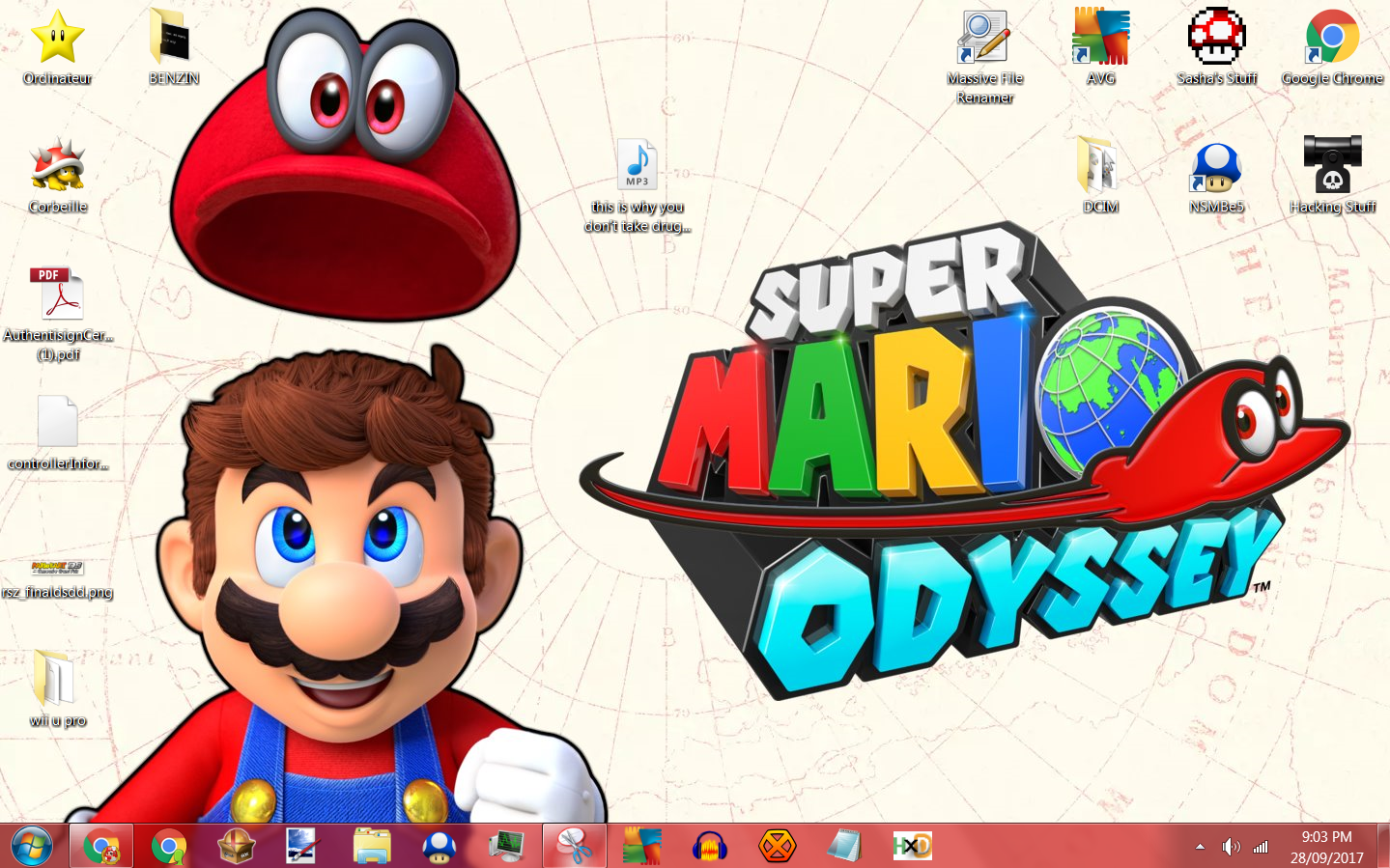1390x868 pixels.
Task: Select the Massive File Renamer shortcut
Action: pyautogui.click(x=984, y=40)
